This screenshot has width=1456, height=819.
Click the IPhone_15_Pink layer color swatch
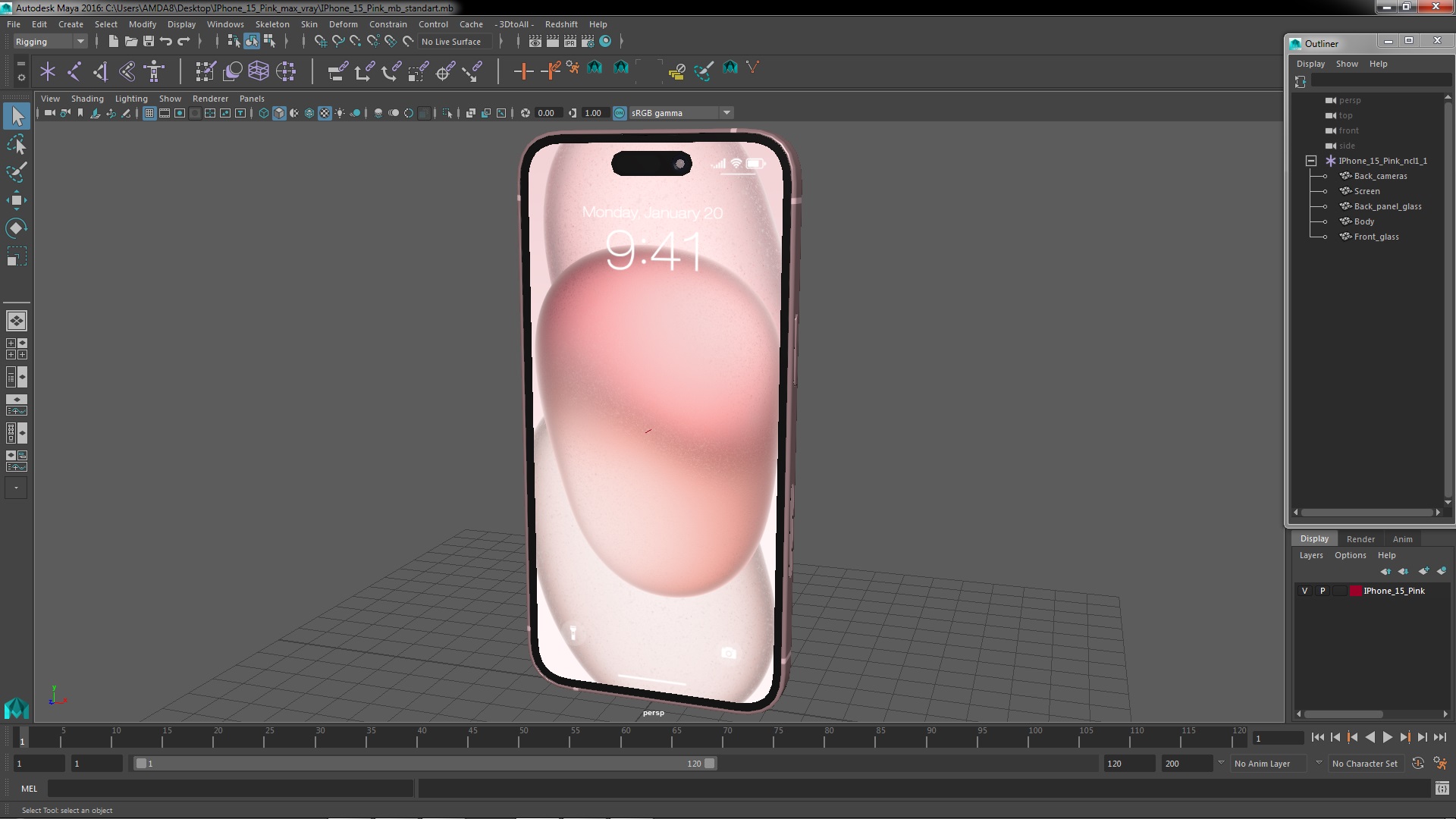pyautogui.click(x=1355, y=591)
